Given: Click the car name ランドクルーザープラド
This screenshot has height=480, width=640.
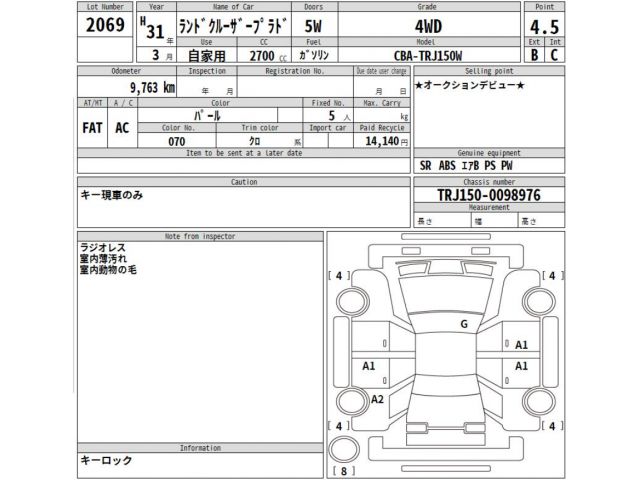Looking at the screenshot, I should pos(234,27).
